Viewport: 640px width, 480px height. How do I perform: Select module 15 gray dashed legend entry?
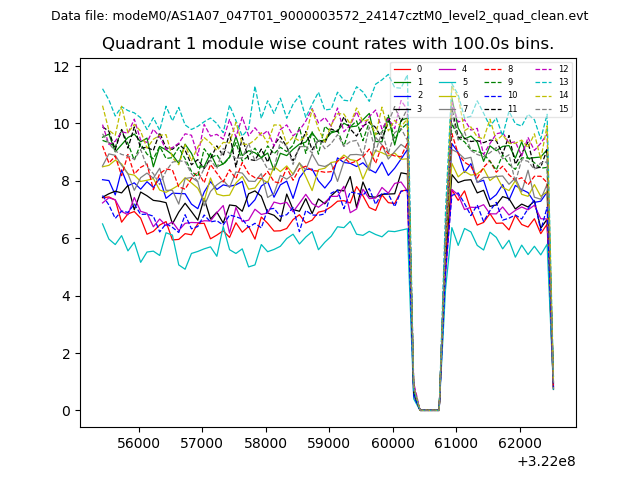(548, 108)
